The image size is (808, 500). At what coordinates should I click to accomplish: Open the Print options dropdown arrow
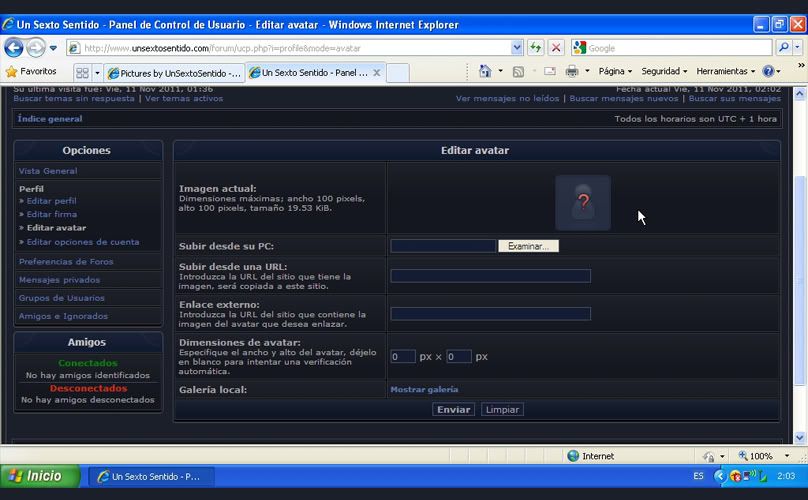pos(587,71)
